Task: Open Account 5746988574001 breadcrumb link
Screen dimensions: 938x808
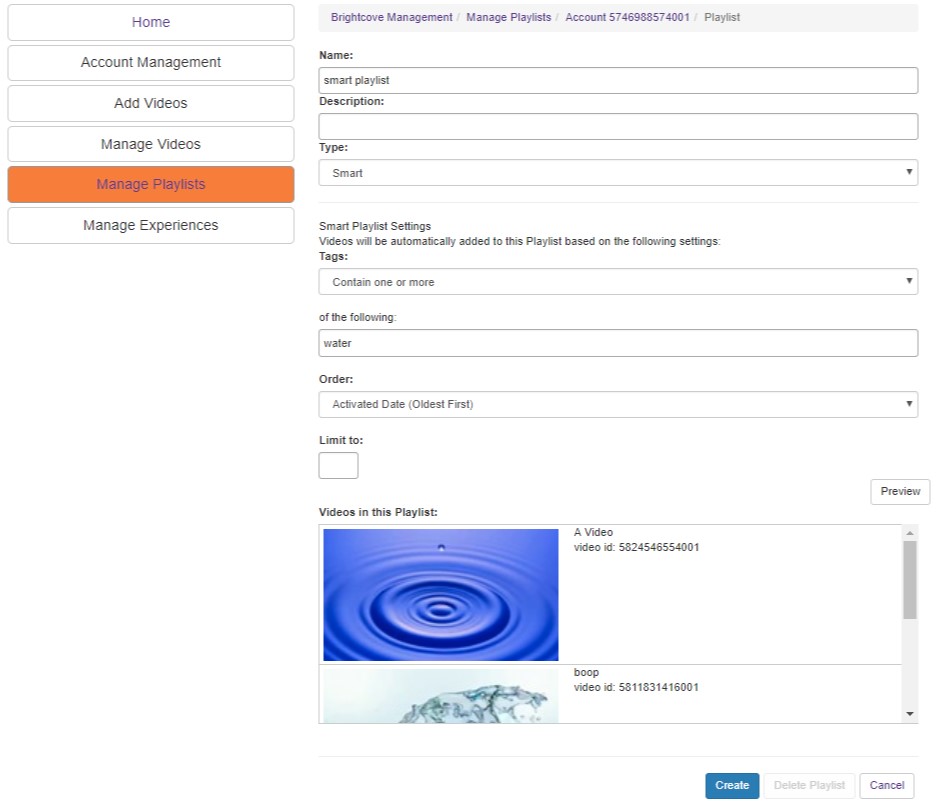Action: [x=627, y=18]
